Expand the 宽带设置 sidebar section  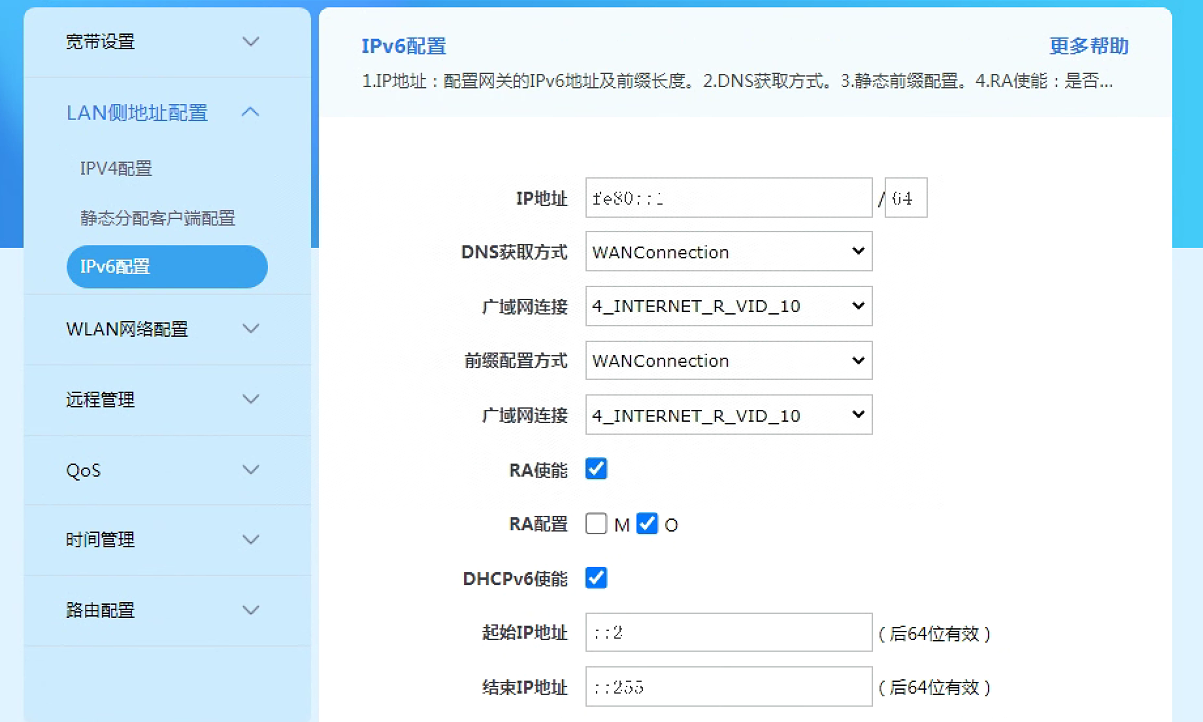coord(166,42)
